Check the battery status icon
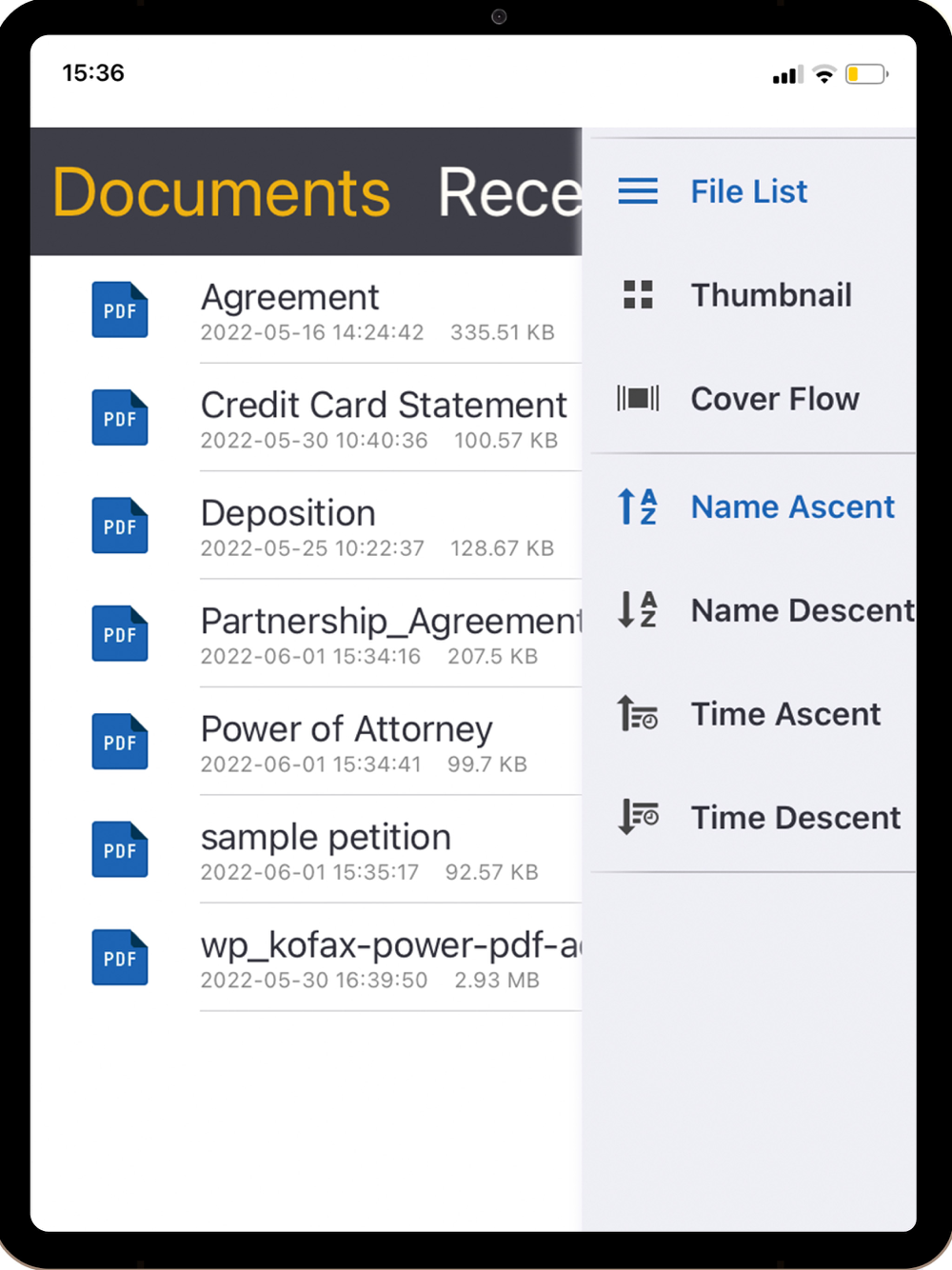The image size is (952, 1270). tap(866, 74)
